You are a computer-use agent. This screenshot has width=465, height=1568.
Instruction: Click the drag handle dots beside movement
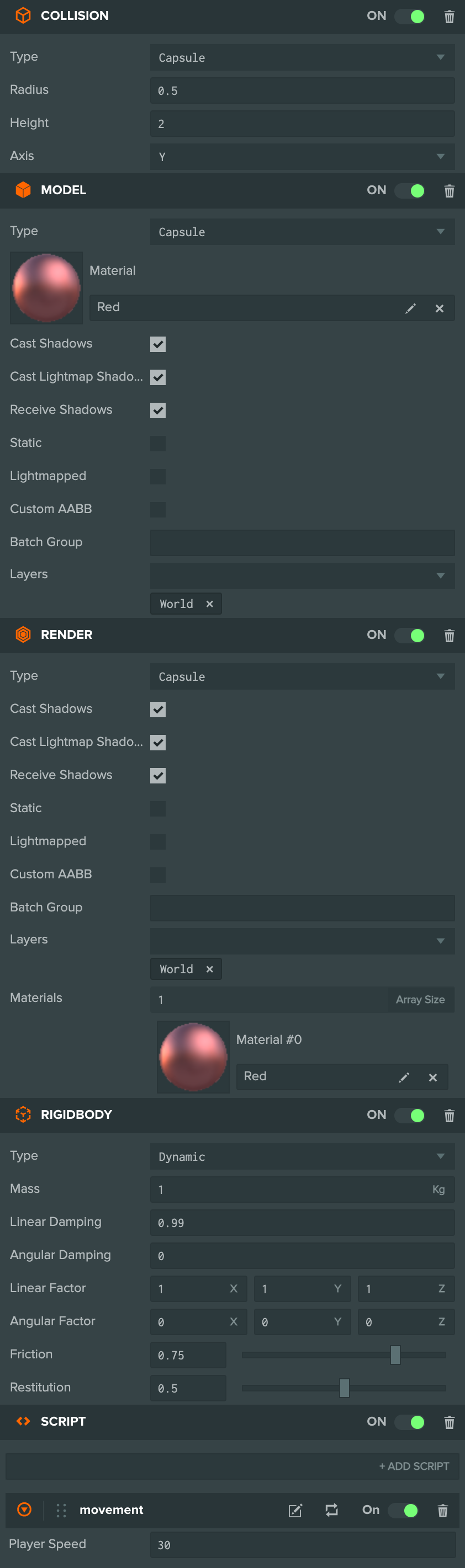(x=61, y=1510)
